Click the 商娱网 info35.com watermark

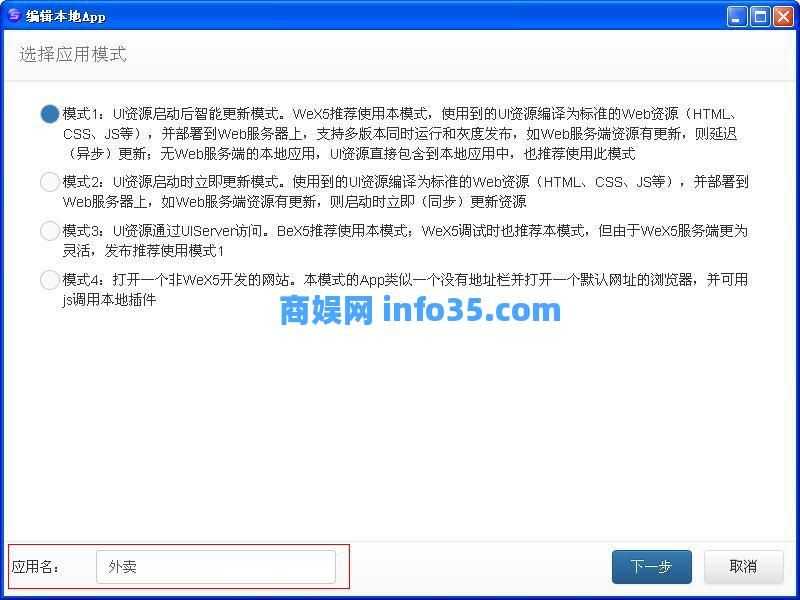(420, 310)
